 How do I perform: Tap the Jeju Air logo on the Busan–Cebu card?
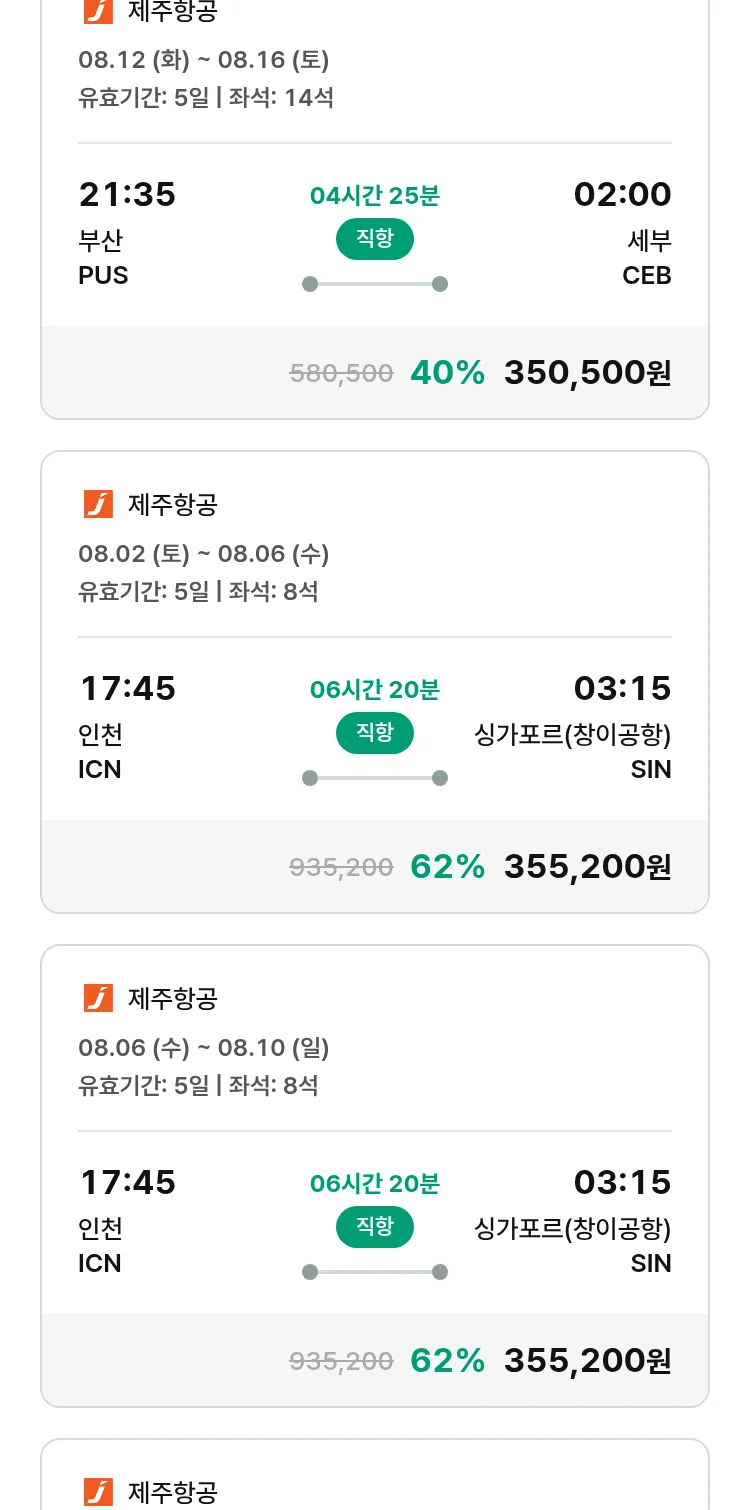point(98,11)
